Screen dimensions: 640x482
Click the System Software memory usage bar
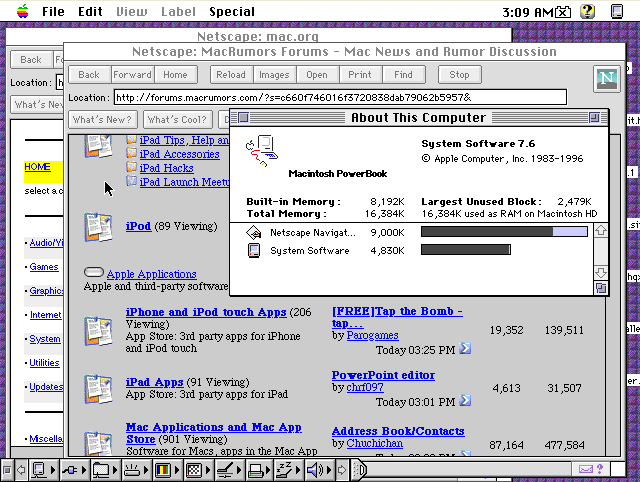(466, 250)
